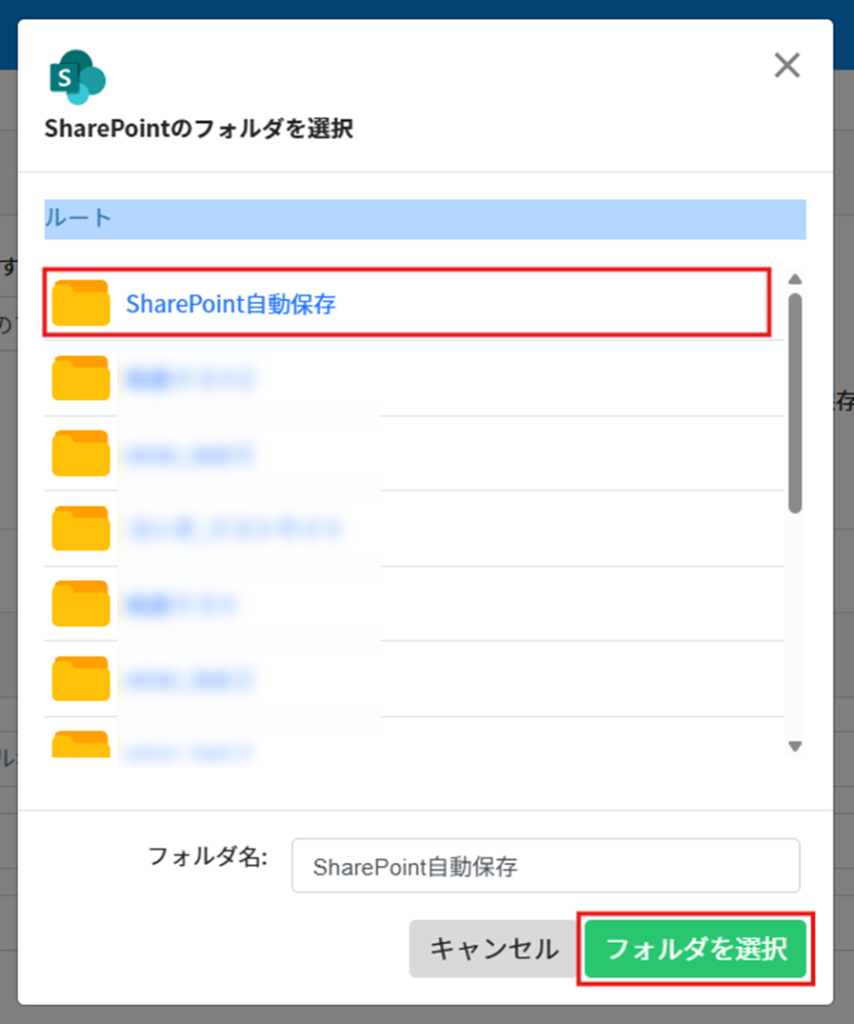
Task: Click the キャンセル button
Action: pos(494,949)
